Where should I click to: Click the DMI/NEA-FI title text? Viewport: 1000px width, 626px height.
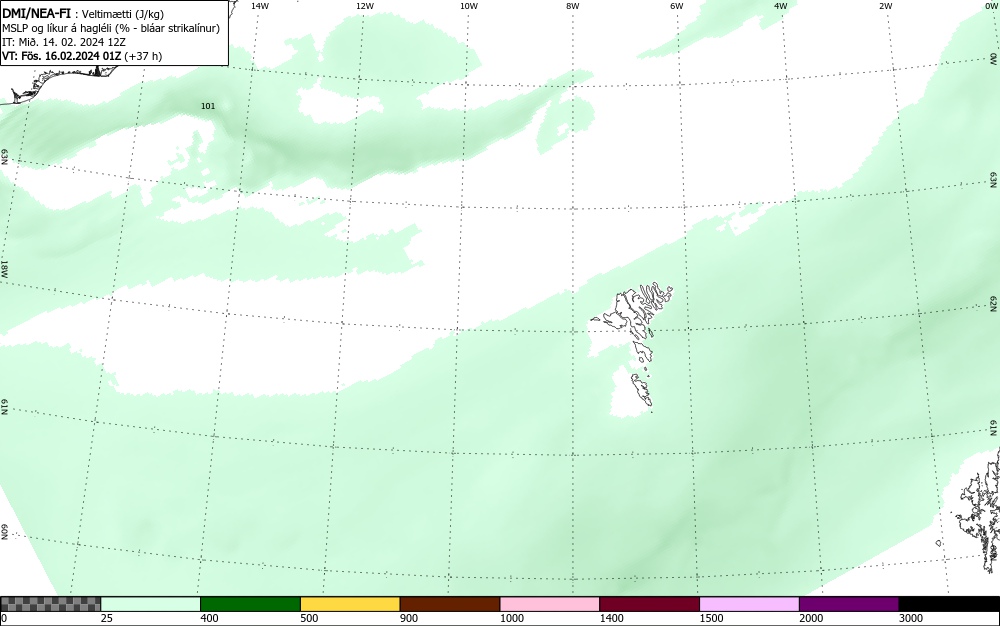click(36, 13)
